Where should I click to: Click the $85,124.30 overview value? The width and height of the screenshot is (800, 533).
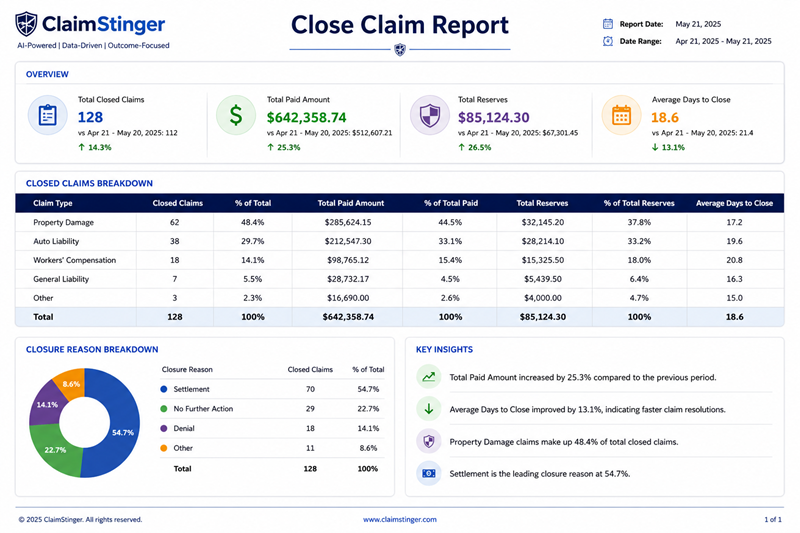[x=493, y=117]
